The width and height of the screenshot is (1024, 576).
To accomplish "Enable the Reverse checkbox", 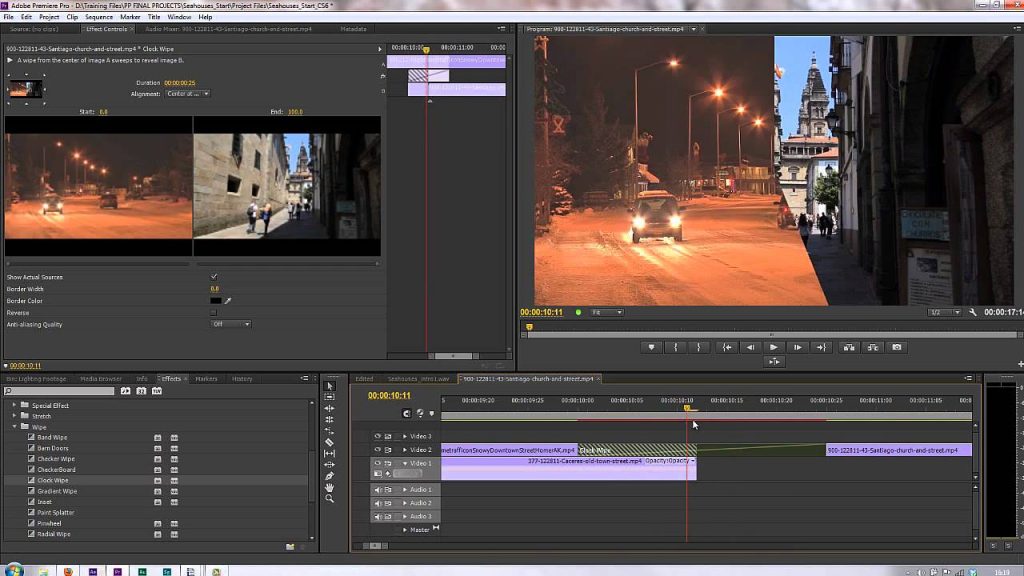I will [214, 312].
